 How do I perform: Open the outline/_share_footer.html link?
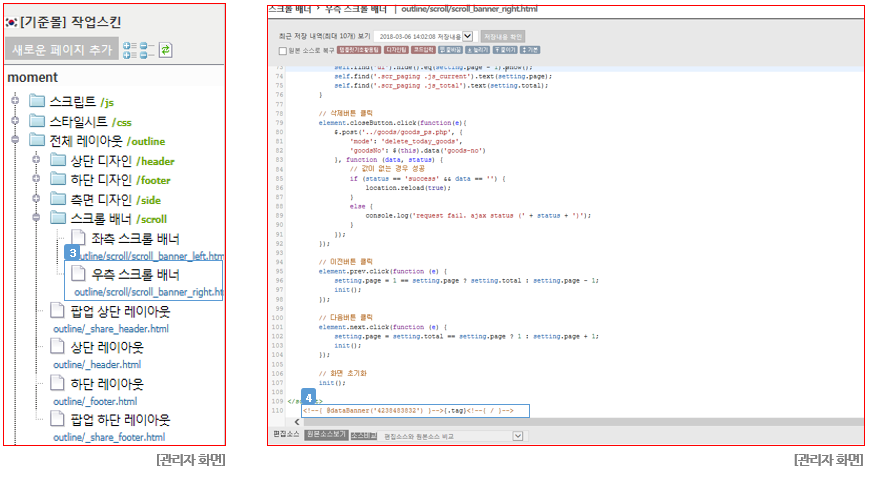click(109, 438)
